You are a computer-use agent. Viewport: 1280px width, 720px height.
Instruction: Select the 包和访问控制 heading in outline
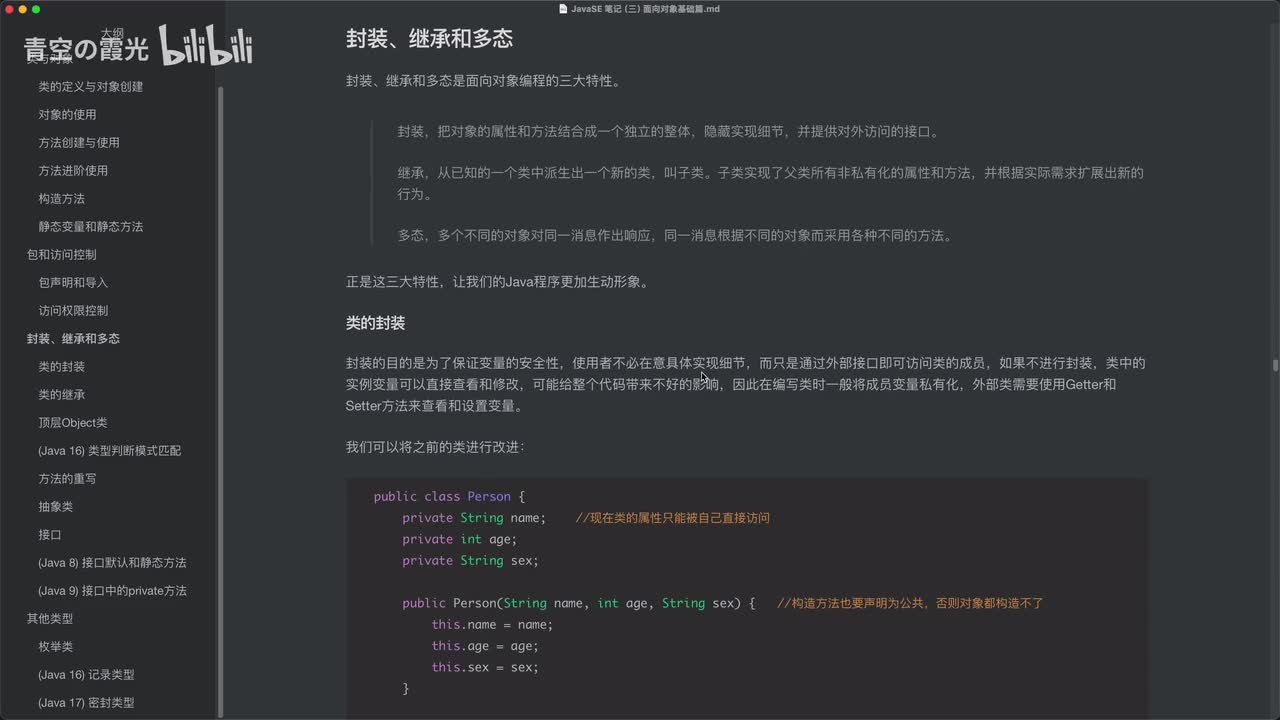(x=61, y=255)
